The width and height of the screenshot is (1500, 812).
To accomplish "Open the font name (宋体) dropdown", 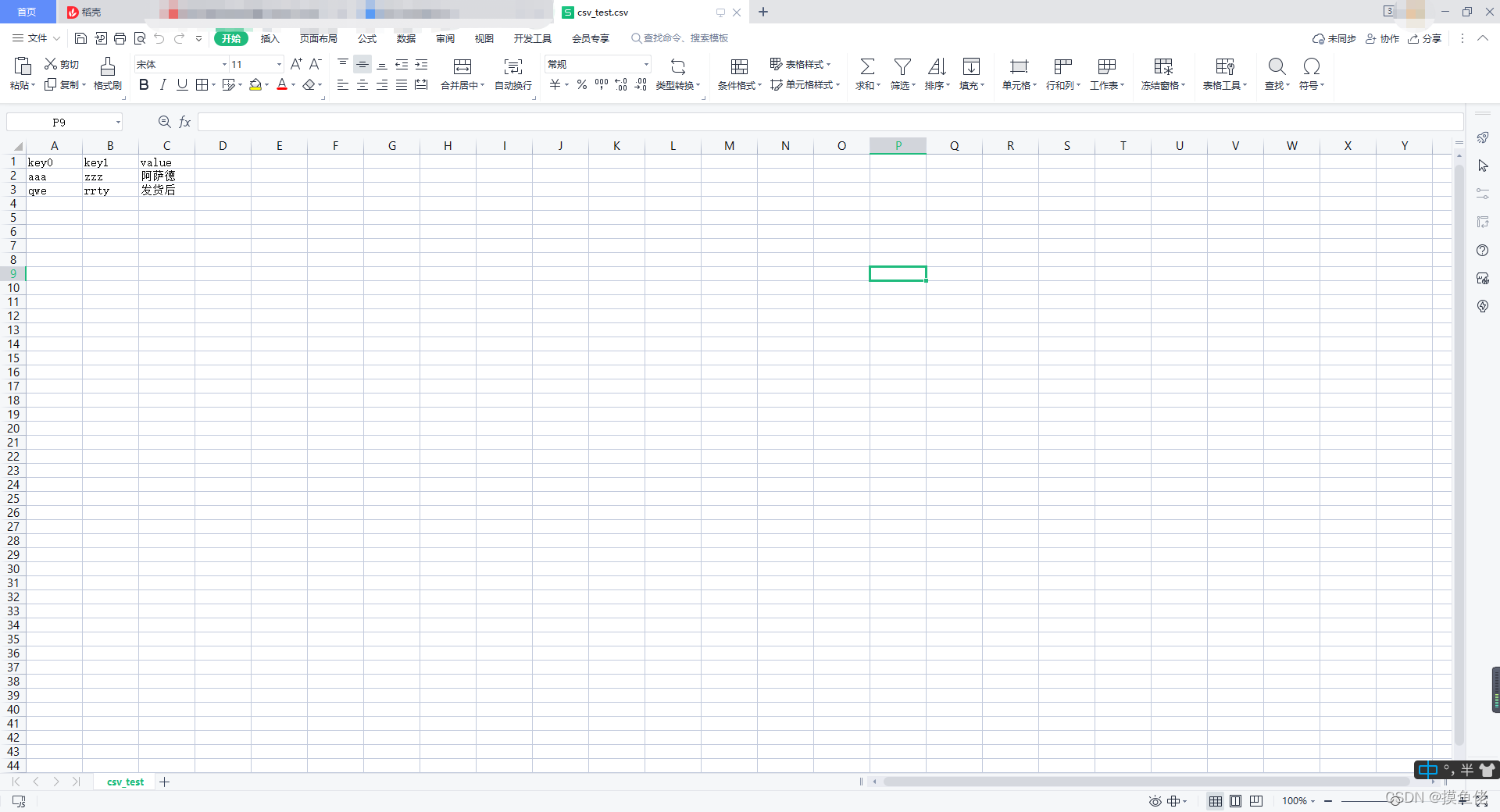I will coord(224,64).
